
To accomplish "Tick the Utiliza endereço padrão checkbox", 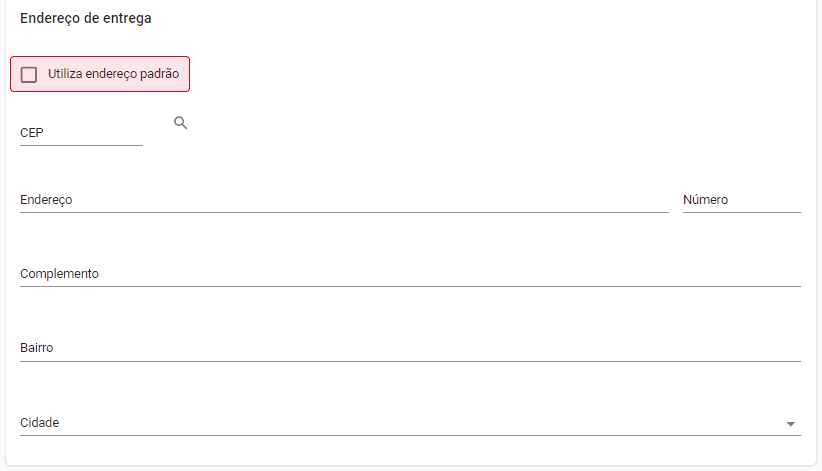I will point(29,74).
